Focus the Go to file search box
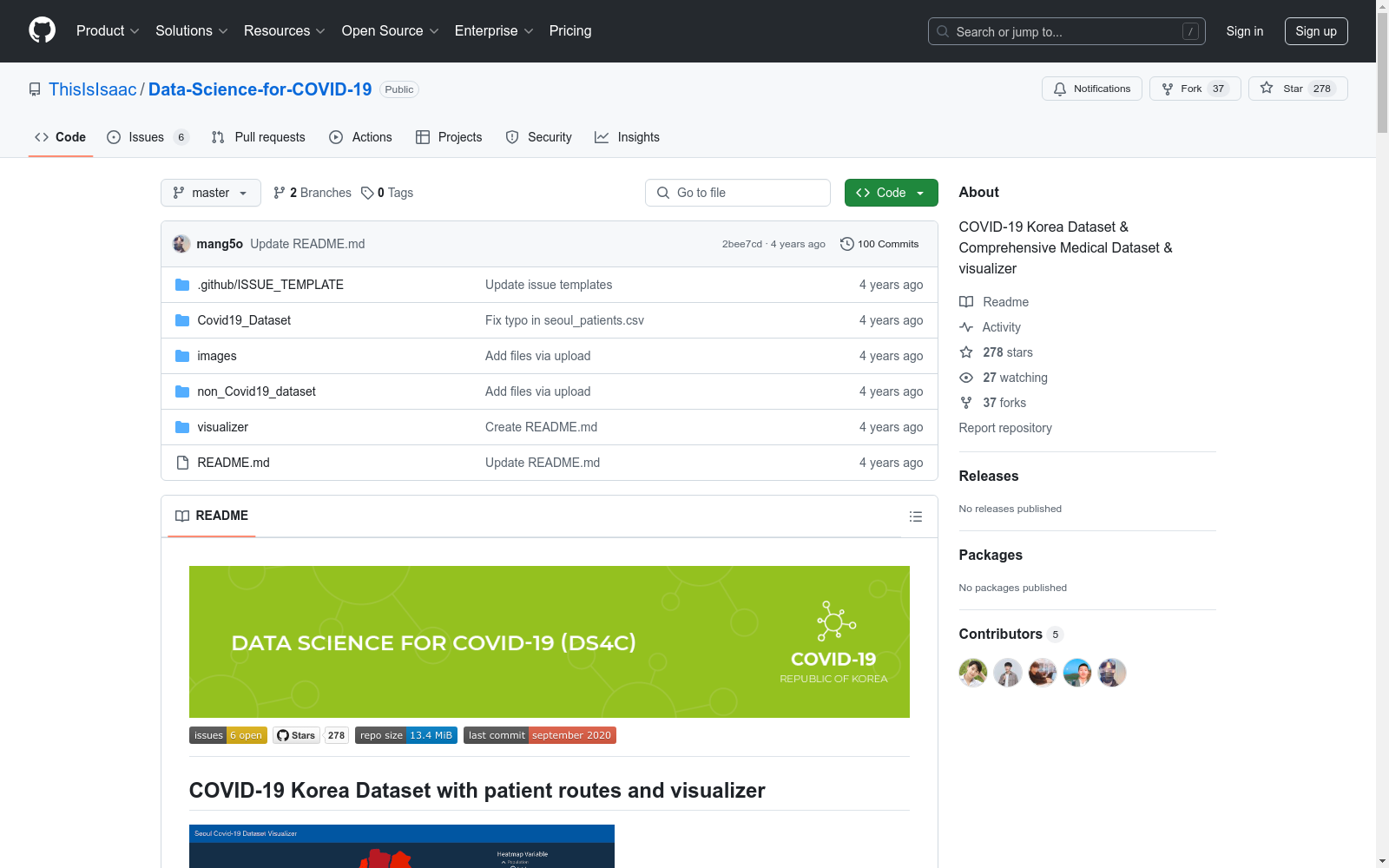 coord(738,193)
